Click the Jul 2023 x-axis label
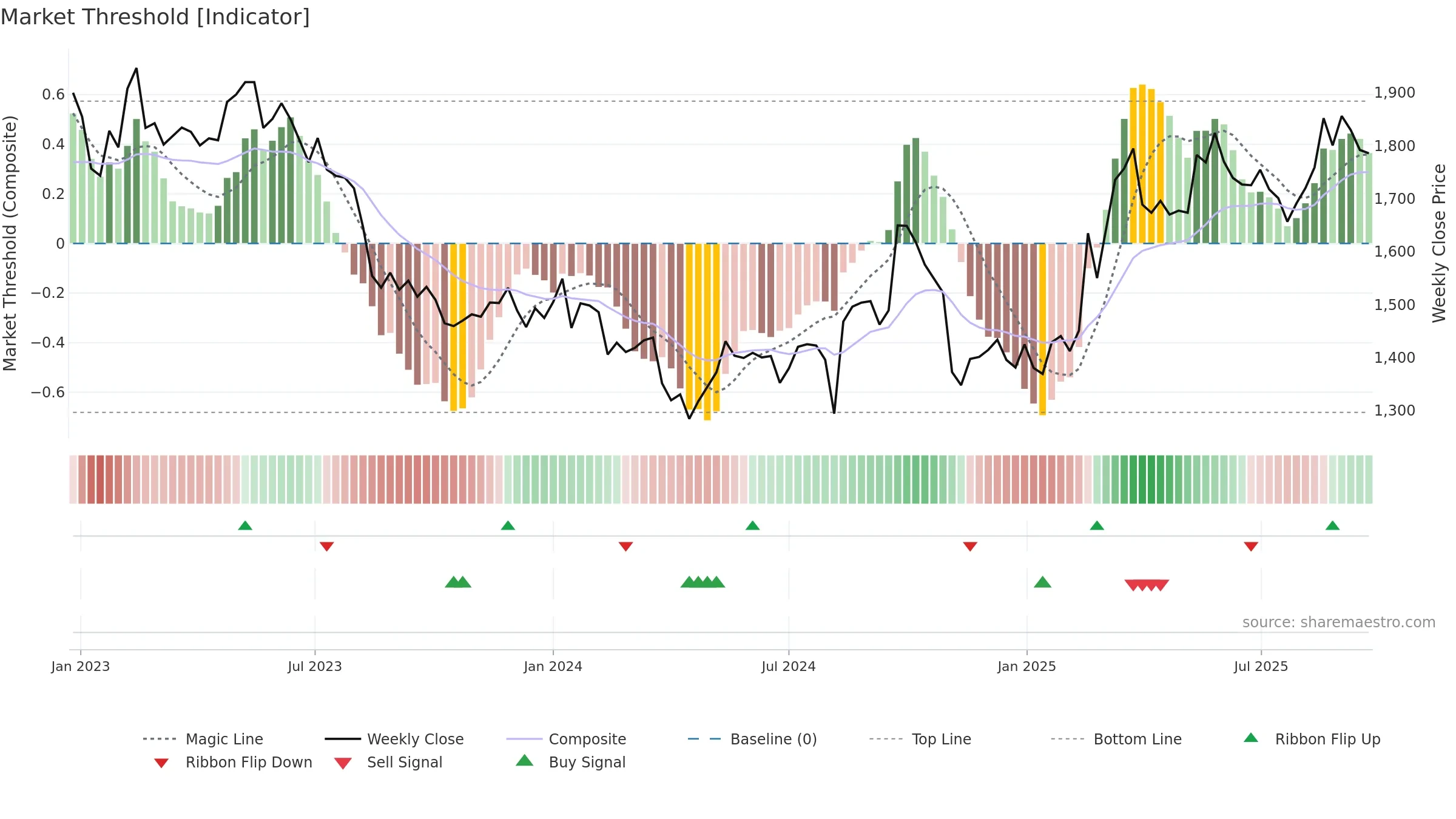1456x819 pixels. [315, 667]
